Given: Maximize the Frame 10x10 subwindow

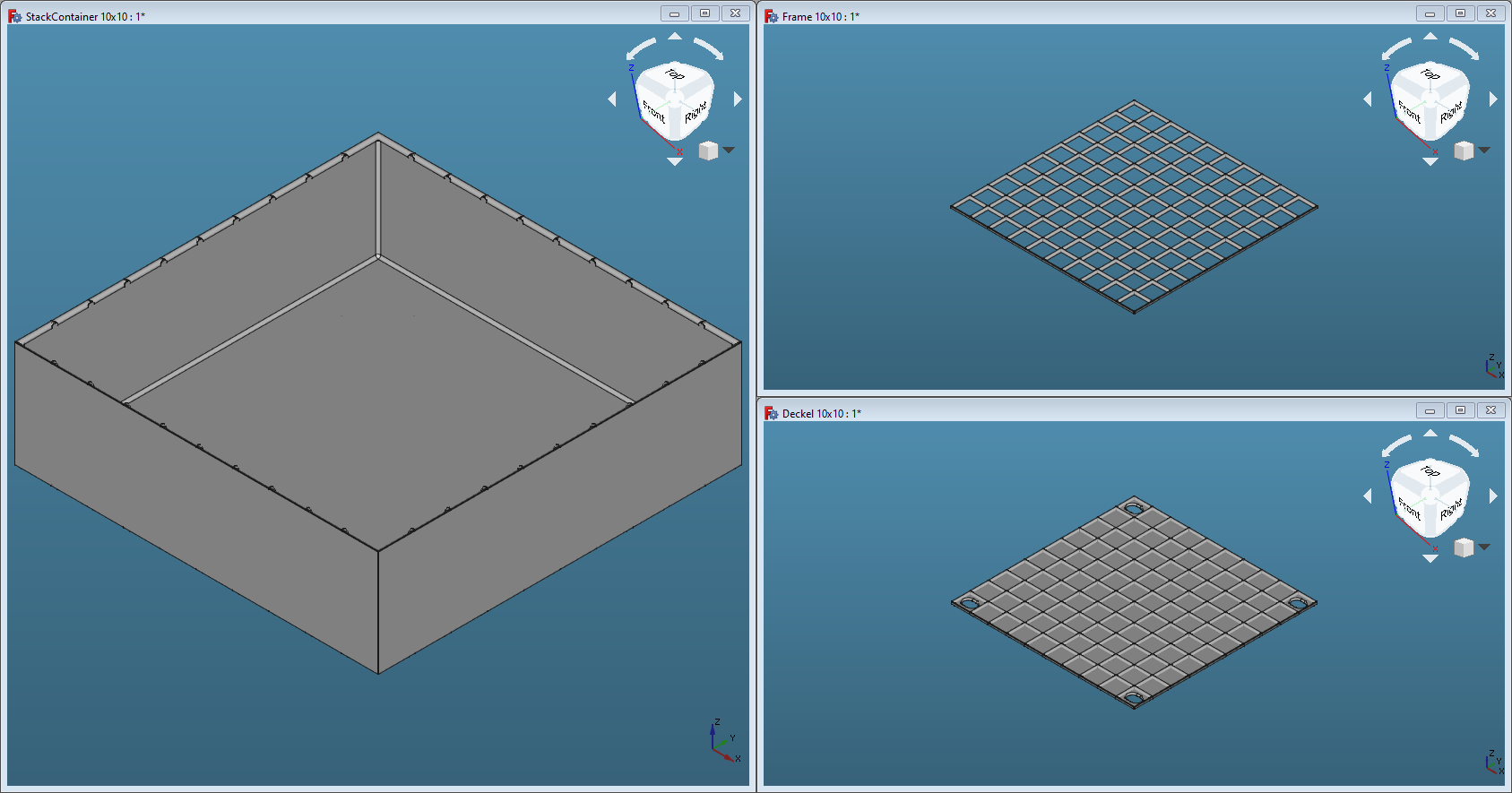Looking at the screenshot, I should 1460,13.
